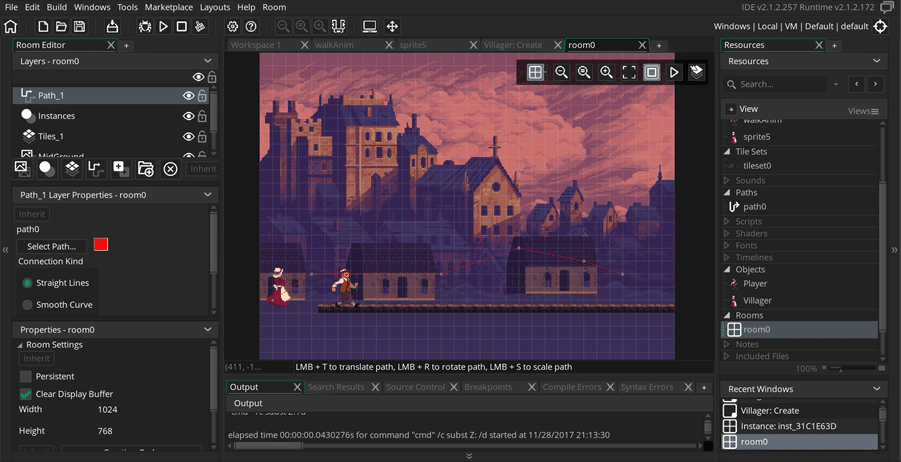Open the Villager object in Resources
The height and width of the screenshot is (462, 901).
pyautogui.click(x=756, y=300)
